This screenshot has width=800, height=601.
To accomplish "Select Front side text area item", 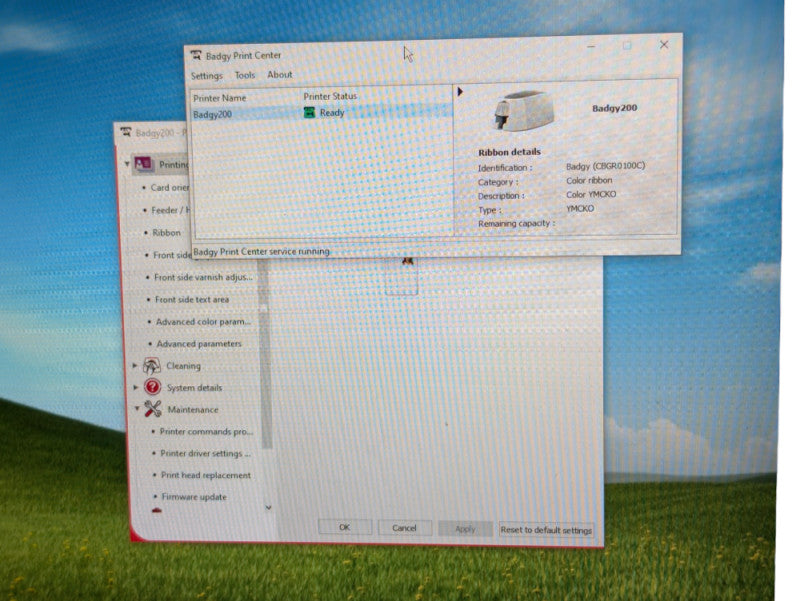I will 192,300.
